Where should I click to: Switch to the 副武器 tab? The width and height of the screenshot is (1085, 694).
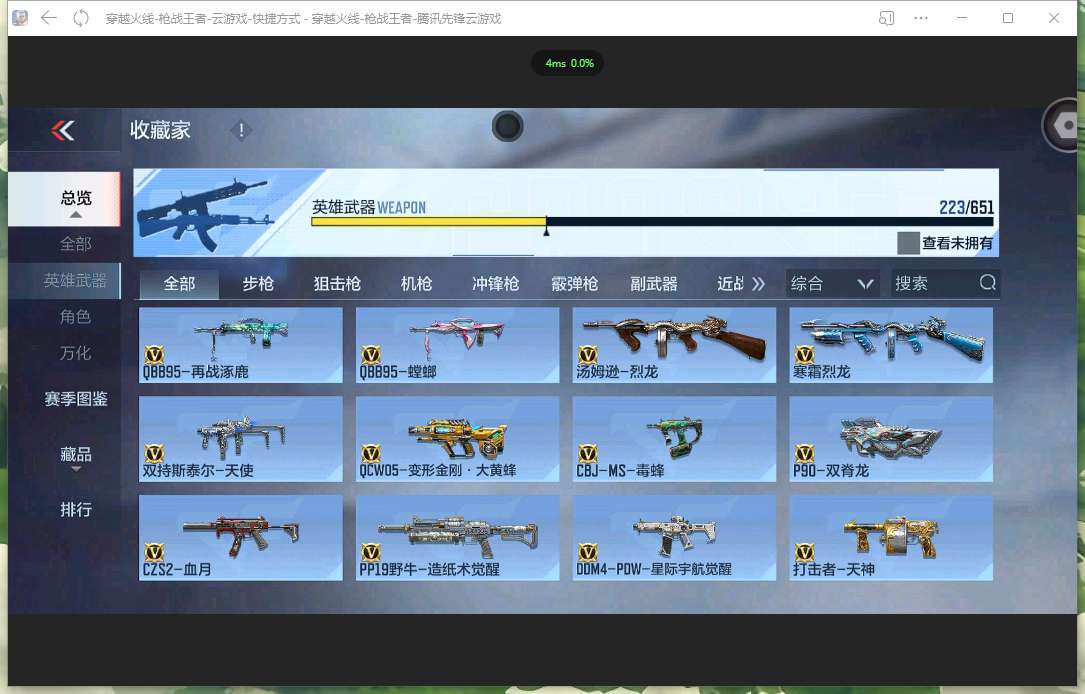[x=653, y=284]
